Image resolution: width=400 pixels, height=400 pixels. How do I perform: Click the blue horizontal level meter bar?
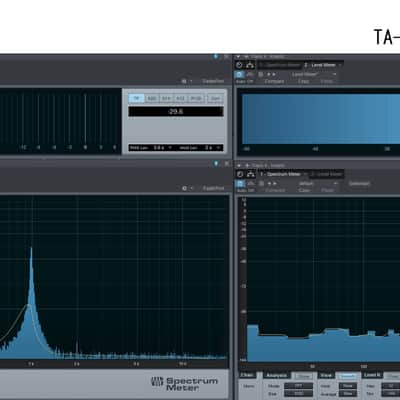pyautogui.click(x=321, y=119)
